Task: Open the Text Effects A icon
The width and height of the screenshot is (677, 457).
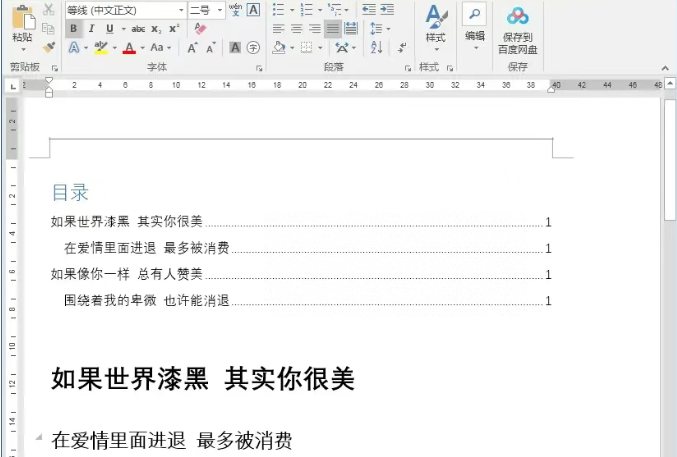Action: pos(74,48)
